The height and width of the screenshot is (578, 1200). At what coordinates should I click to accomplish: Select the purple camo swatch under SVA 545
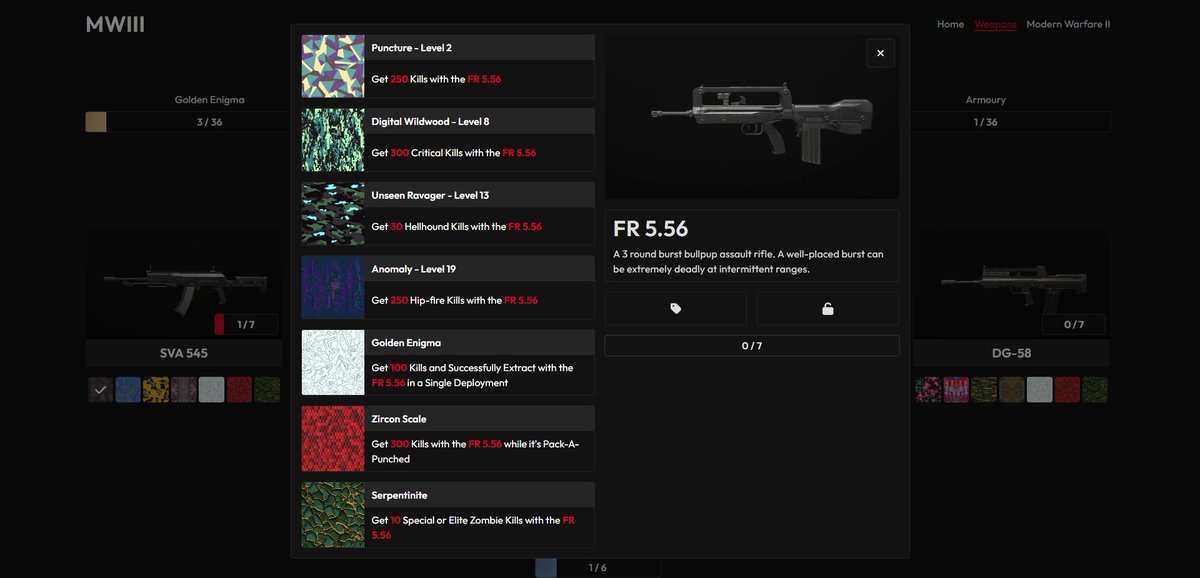pos(183,389)
